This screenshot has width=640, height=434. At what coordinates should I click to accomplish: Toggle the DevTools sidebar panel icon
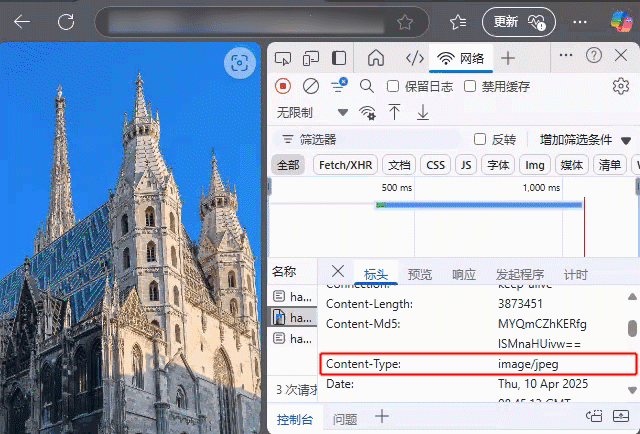[339, 58]
